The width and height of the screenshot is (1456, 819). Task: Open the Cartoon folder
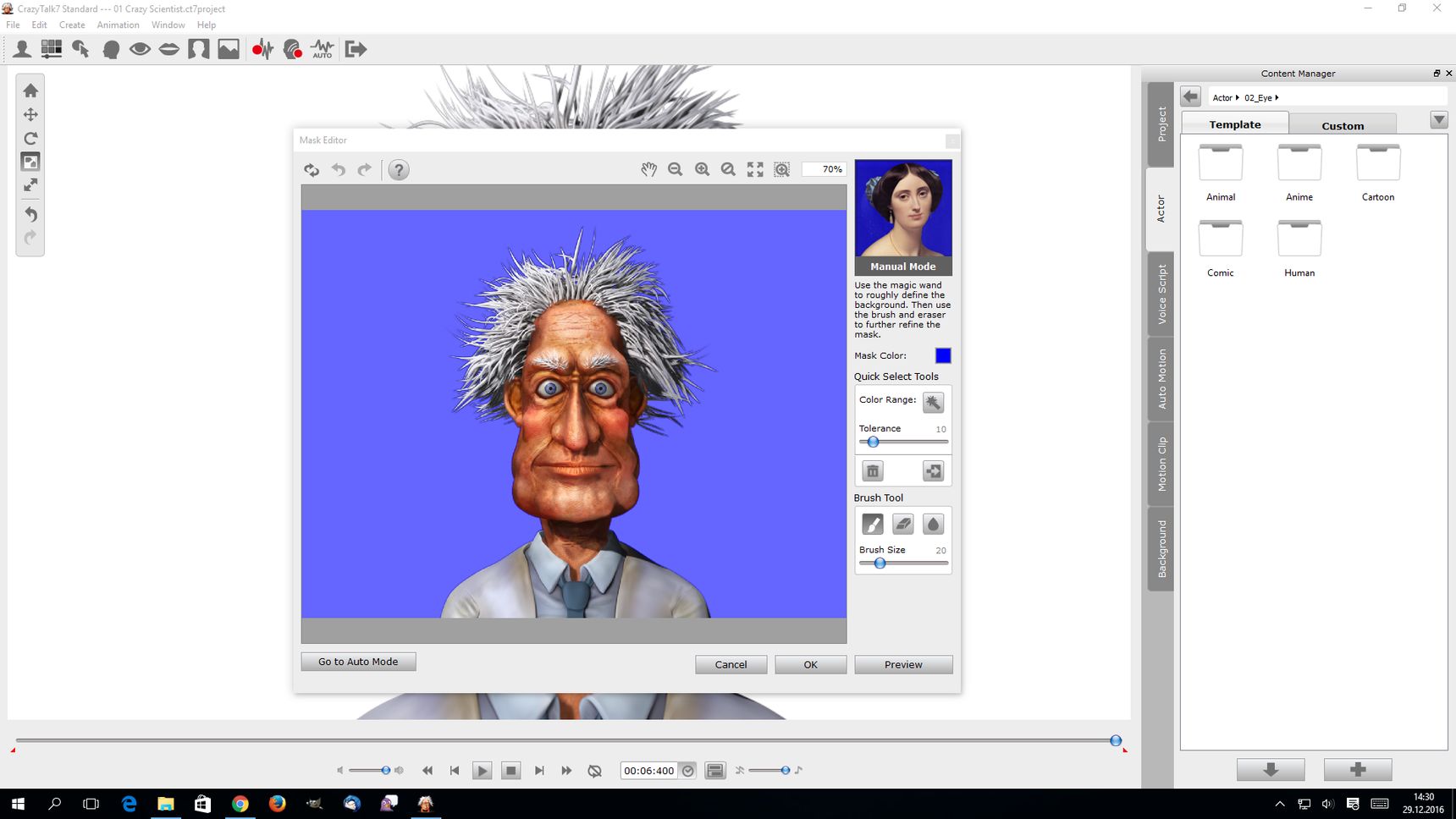[x=1378, y=172]
